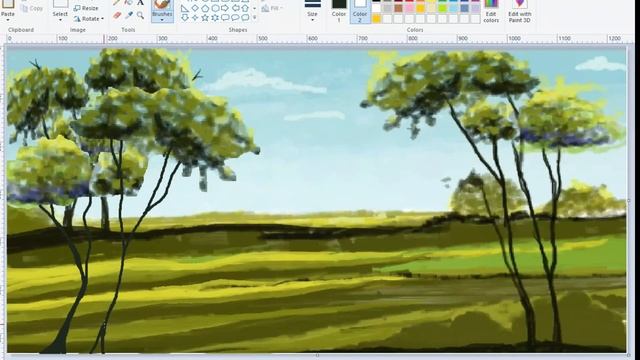This screenshot has width=640, height=360.
Task: Select Color 2 background swatch
Action: [360, 11]
